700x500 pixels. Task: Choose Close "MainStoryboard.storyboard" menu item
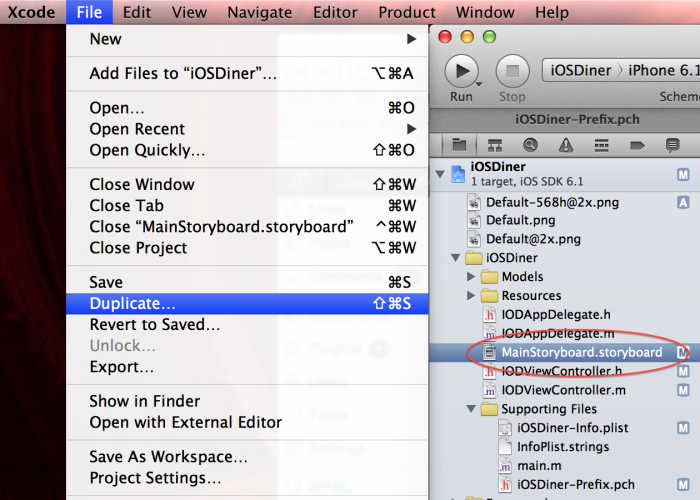(247, 227)
